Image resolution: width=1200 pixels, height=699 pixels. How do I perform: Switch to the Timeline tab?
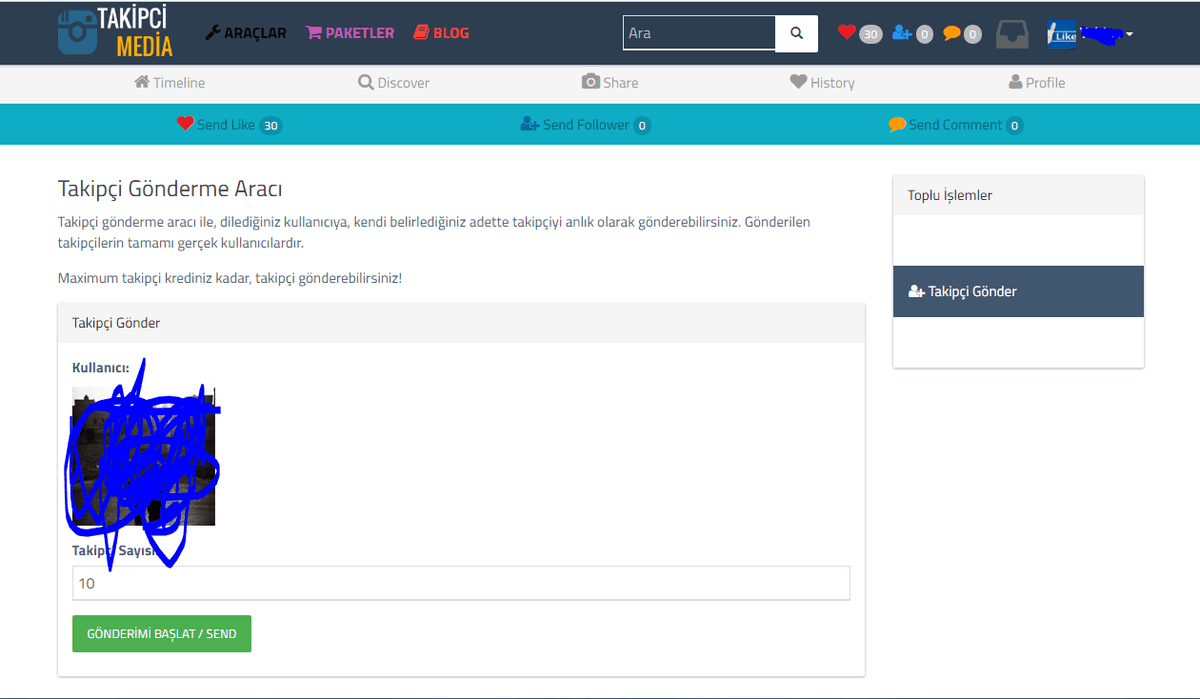point(169,83)
